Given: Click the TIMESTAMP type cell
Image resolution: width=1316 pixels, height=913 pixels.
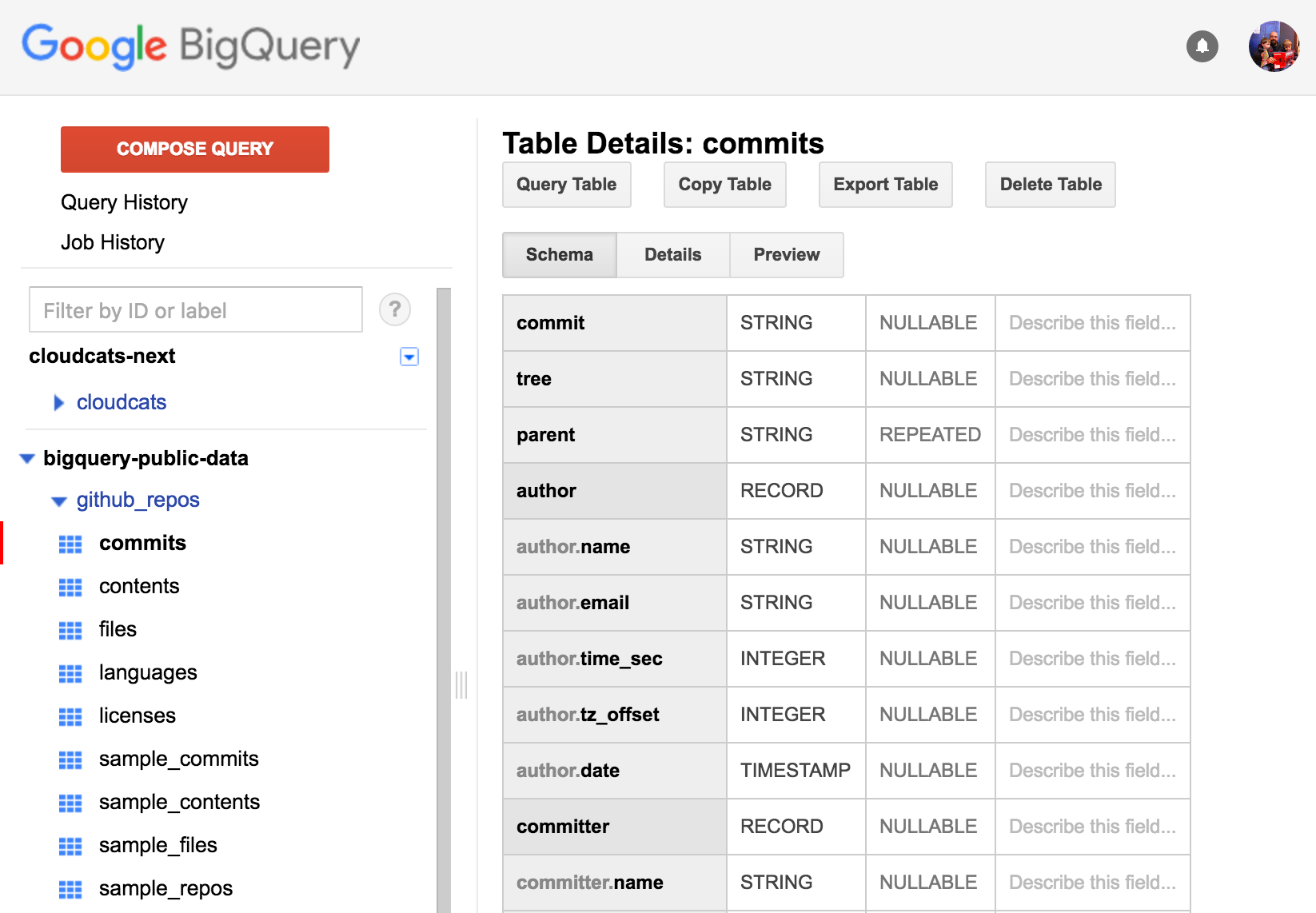Looking at the screenshot, I should click(x=796, y=771).
